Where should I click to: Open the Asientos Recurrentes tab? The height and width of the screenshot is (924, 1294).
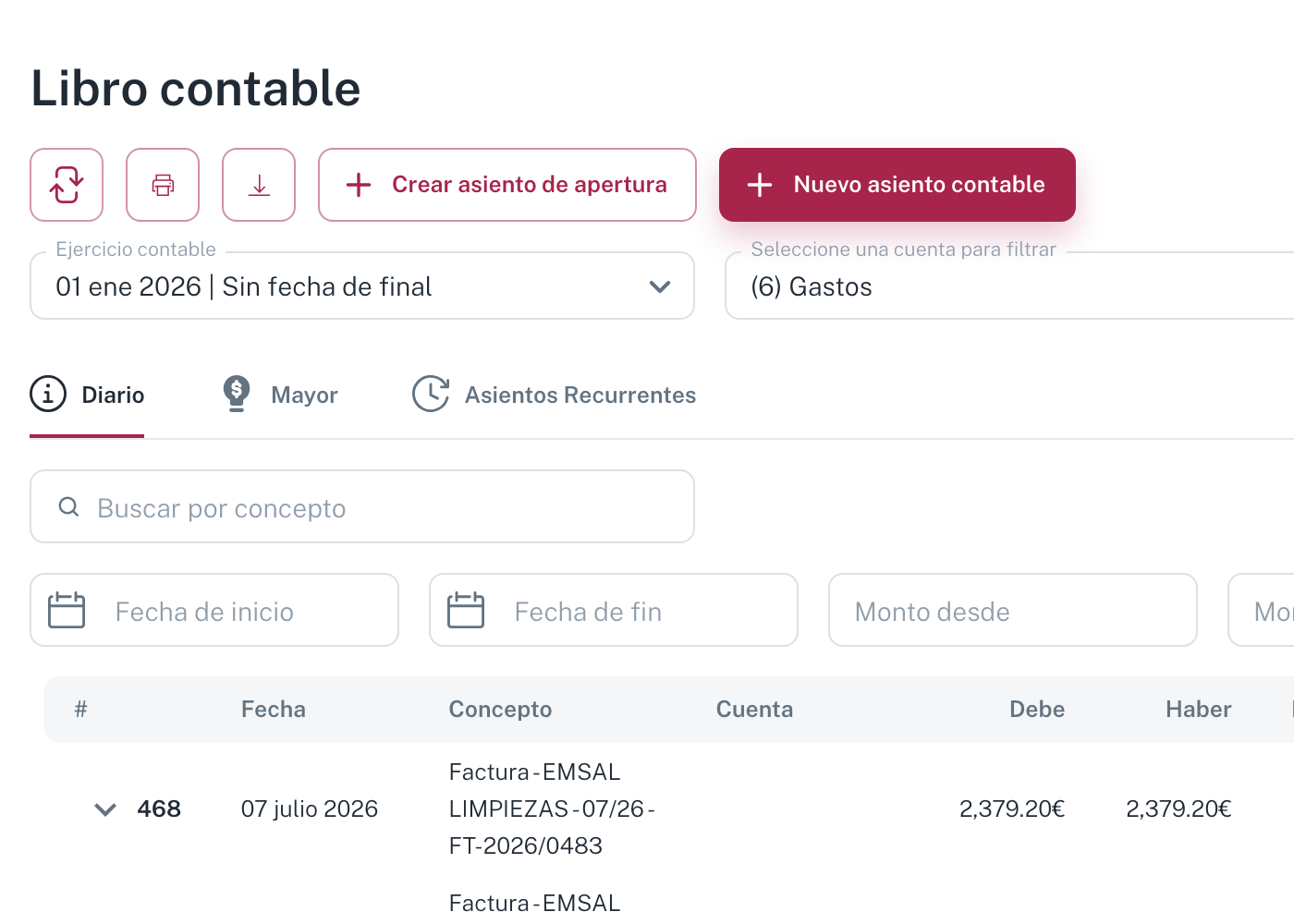(554, 395)
